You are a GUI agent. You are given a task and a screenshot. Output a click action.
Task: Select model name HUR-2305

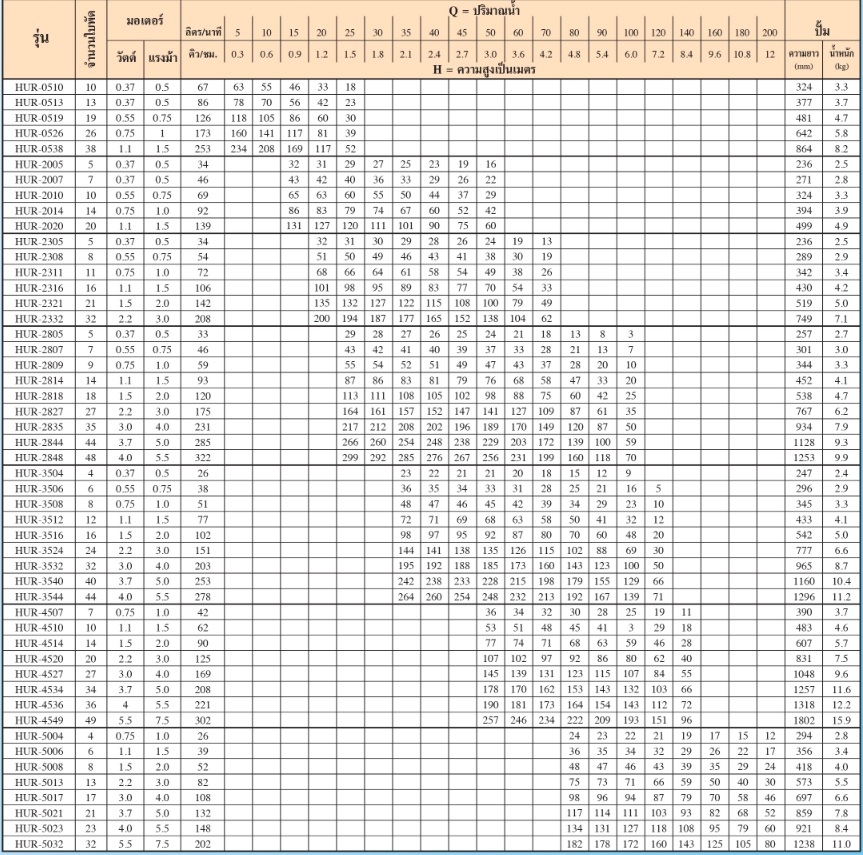(x=39, y=241)
